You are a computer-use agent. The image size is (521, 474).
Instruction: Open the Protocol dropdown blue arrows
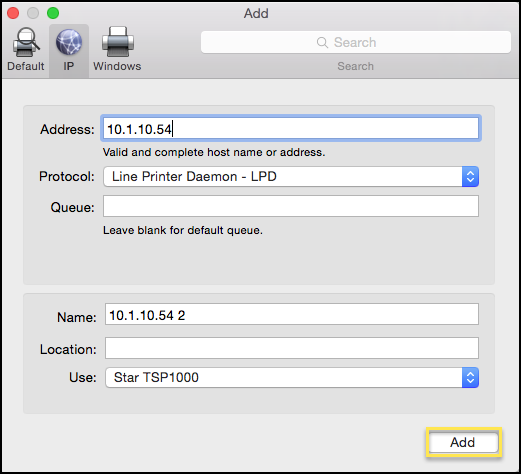470,177
